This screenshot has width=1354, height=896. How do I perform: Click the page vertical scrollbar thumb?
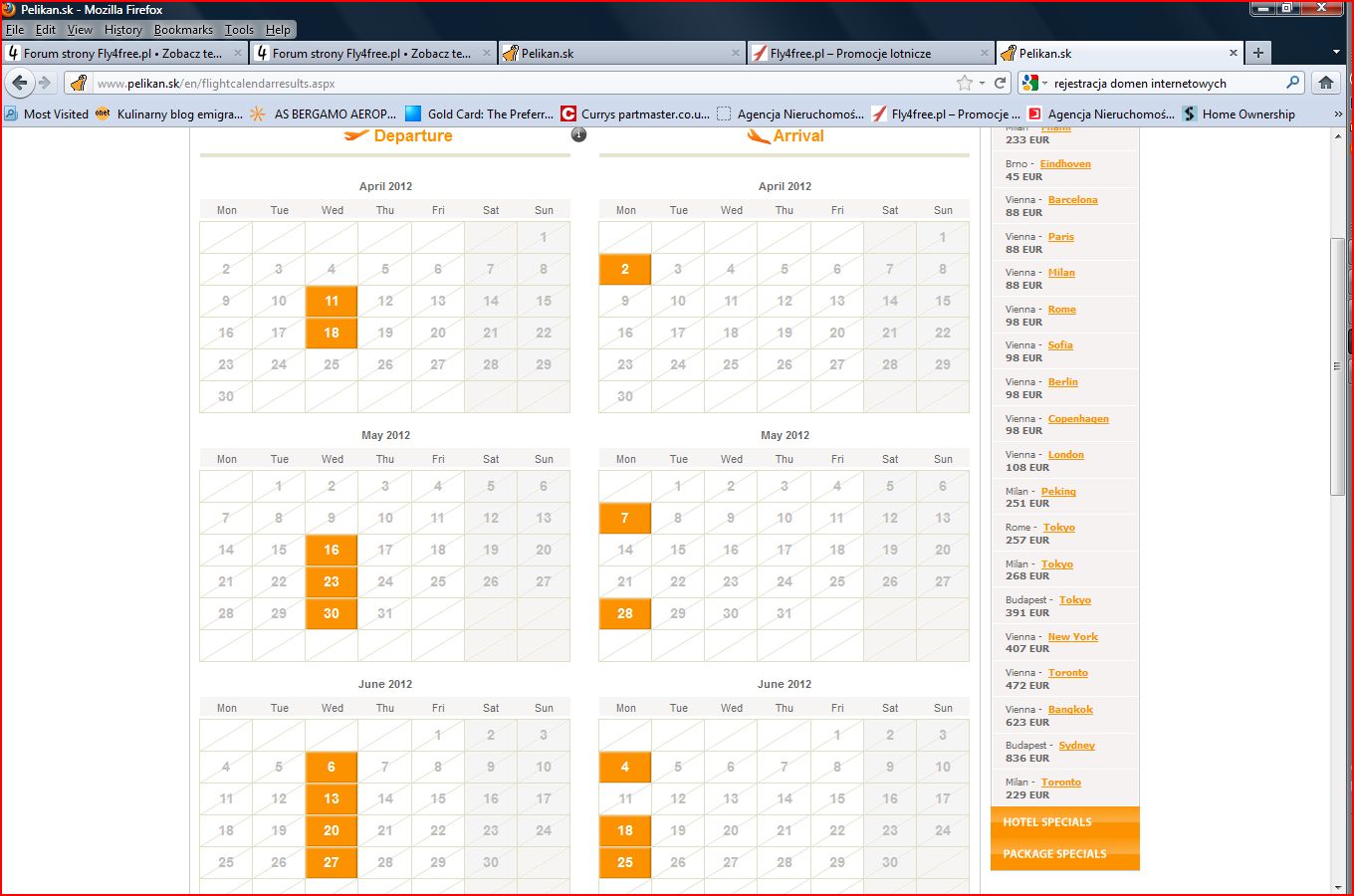(1337, 366)
